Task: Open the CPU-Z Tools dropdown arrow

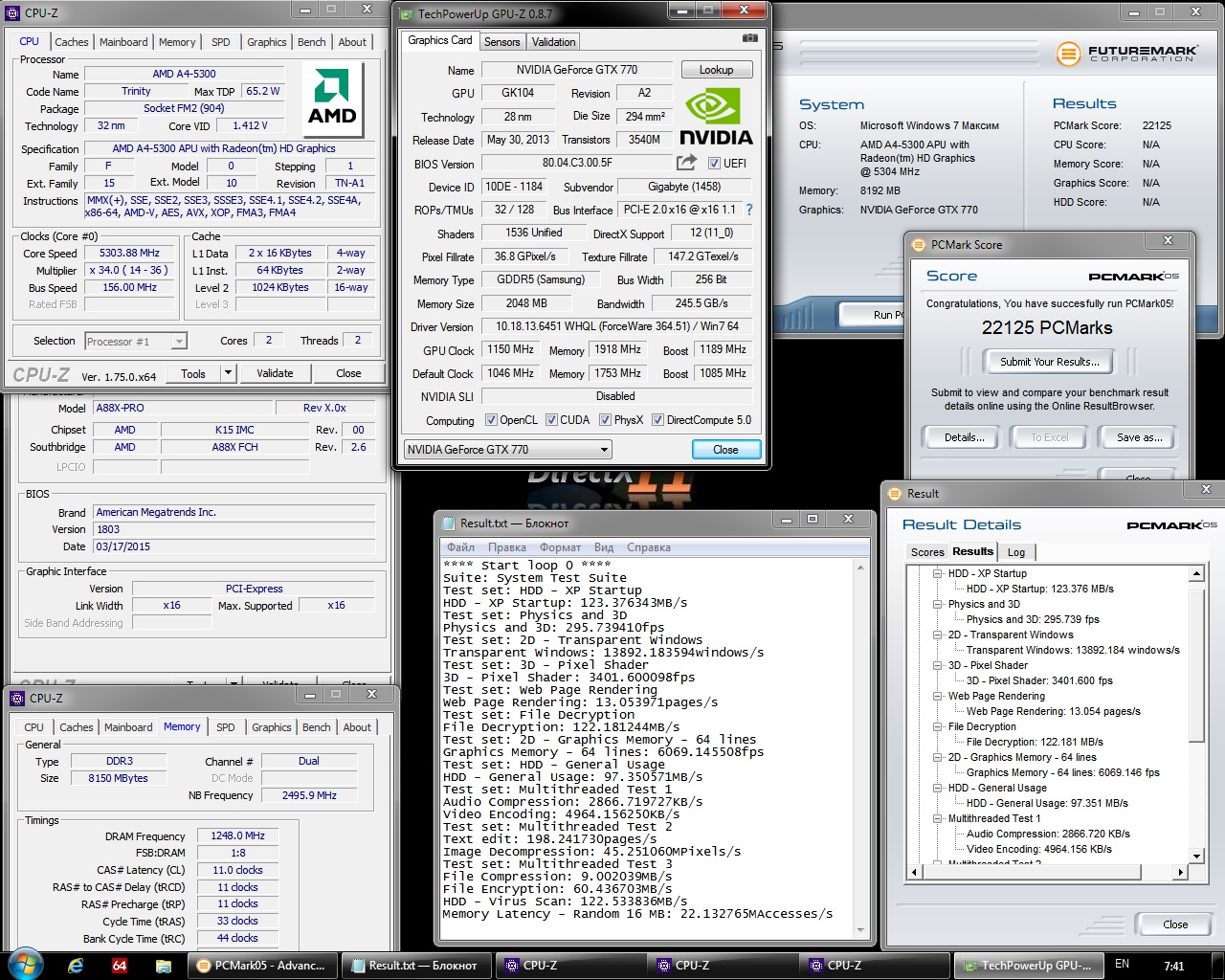Action: pos(228,373)
